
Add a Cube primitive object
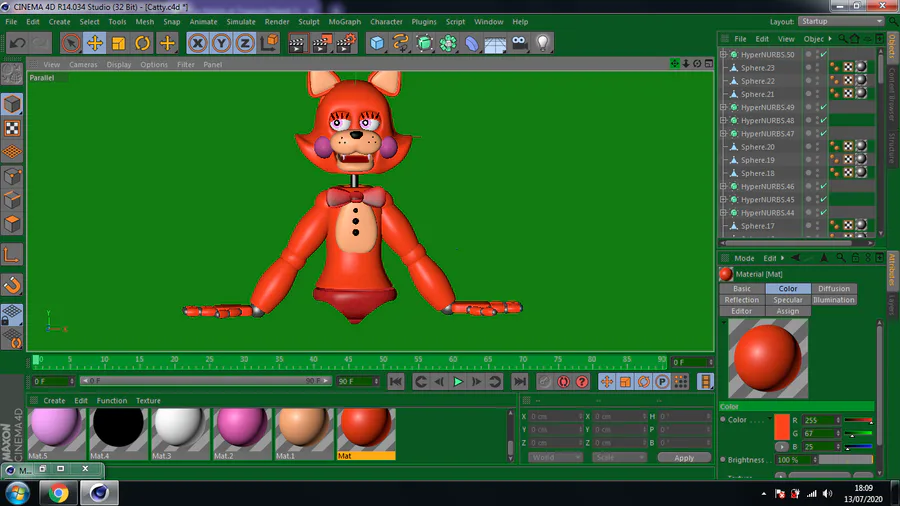pyautogui.click(x=377, y=43)
